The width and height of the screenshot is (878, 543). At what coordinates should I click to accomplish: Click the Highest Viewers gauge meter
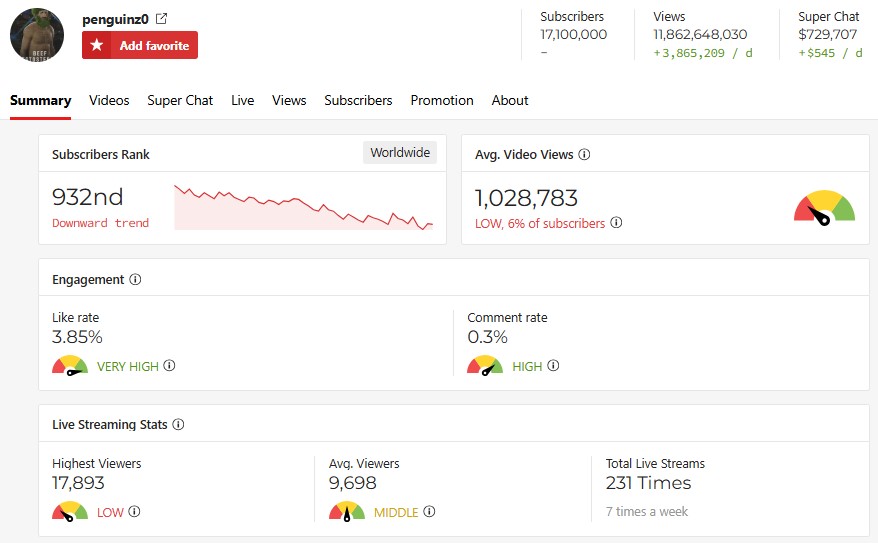(x=70, y=511)
